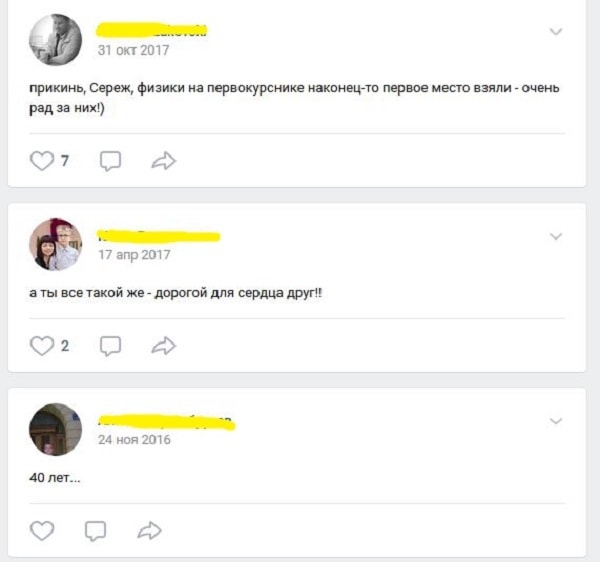Expand options chevron on 24 ноя 2016 post
Image resolution: width=600 pixels, height=562 pixels.
(556, 421)
